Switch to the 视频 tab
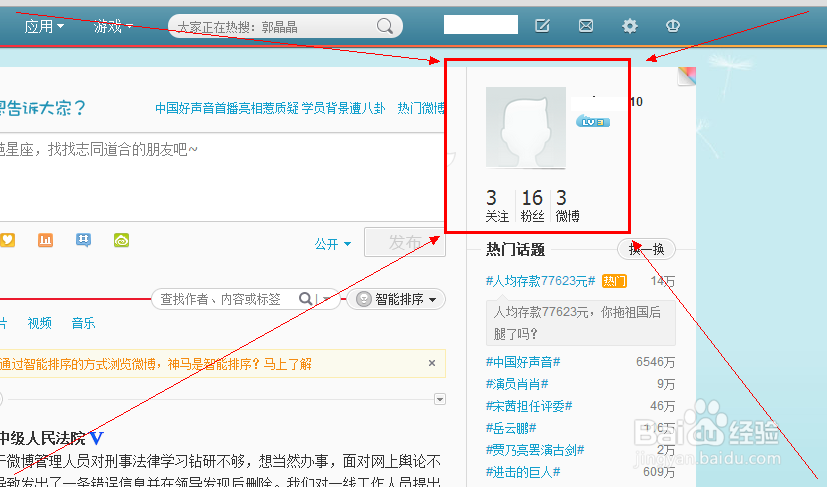827x487 pixels. click(x=40, y=323)
